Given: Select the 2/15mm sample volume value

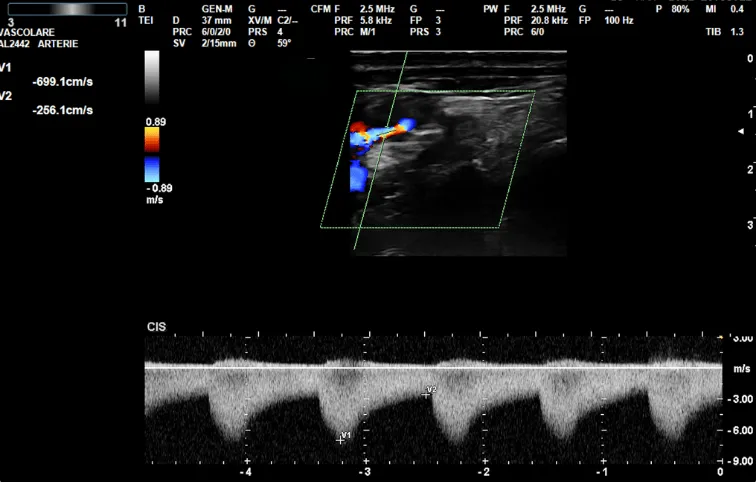Looking at the screenshot, I should coord(219,43).
